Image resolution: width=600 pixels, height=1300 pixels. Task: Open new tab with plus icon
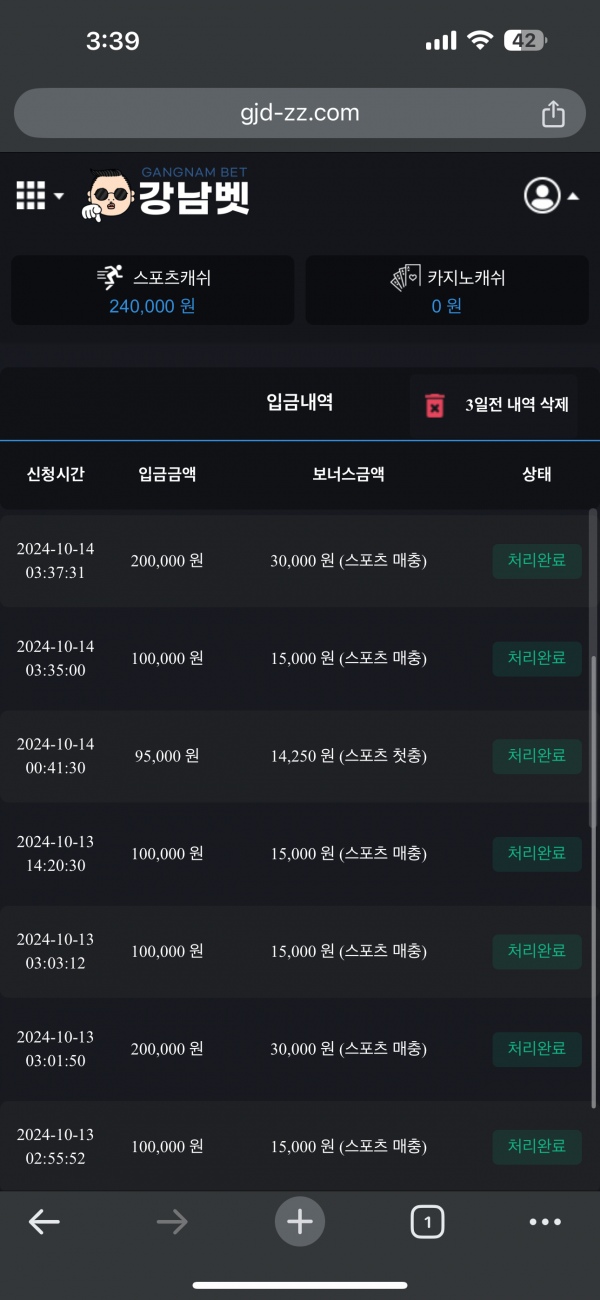(300, 1221)
